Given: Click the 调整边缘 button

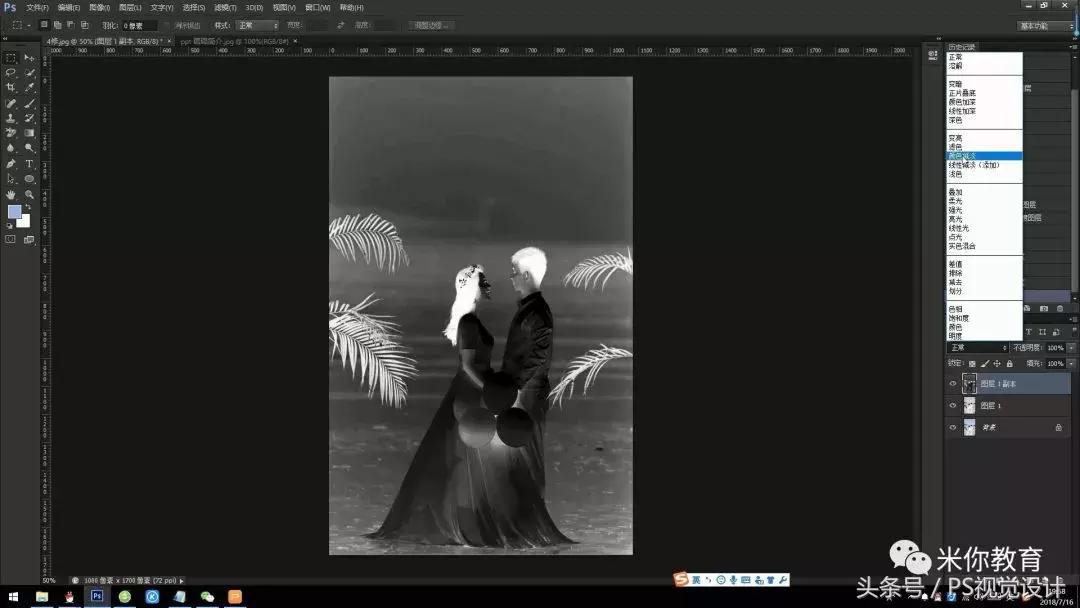Looking at the screenshot, I should pyautogui.click(x=431, y=25).
